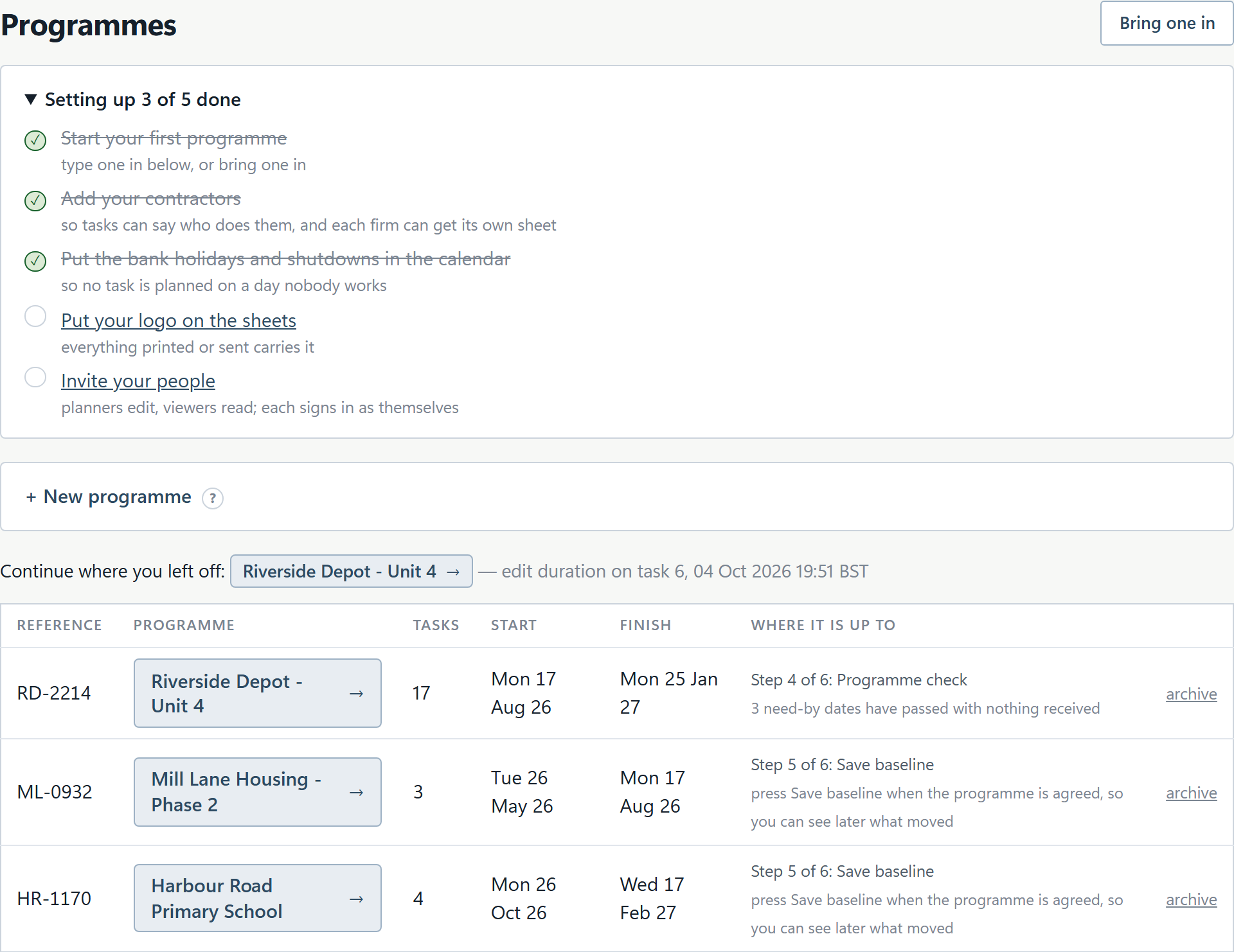Click the Bring one in button

click(1167, 23)
